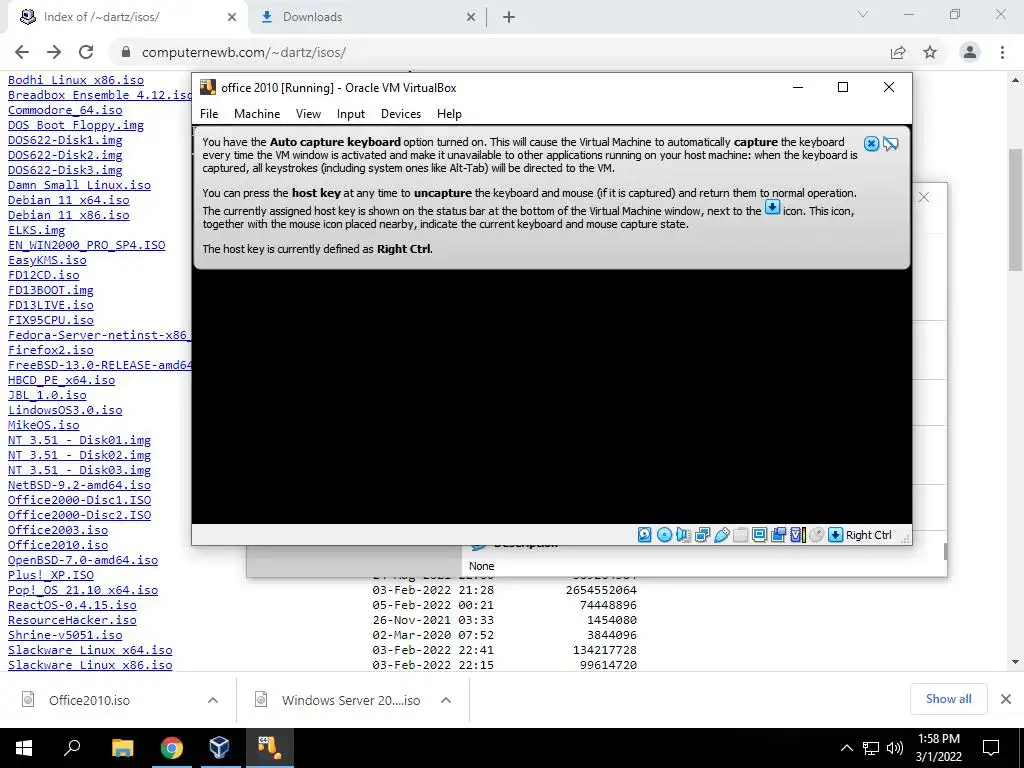The image size is (1024, 768).
Task: Click the scrollbar down arrow of the page
Action: [1016, 662]
